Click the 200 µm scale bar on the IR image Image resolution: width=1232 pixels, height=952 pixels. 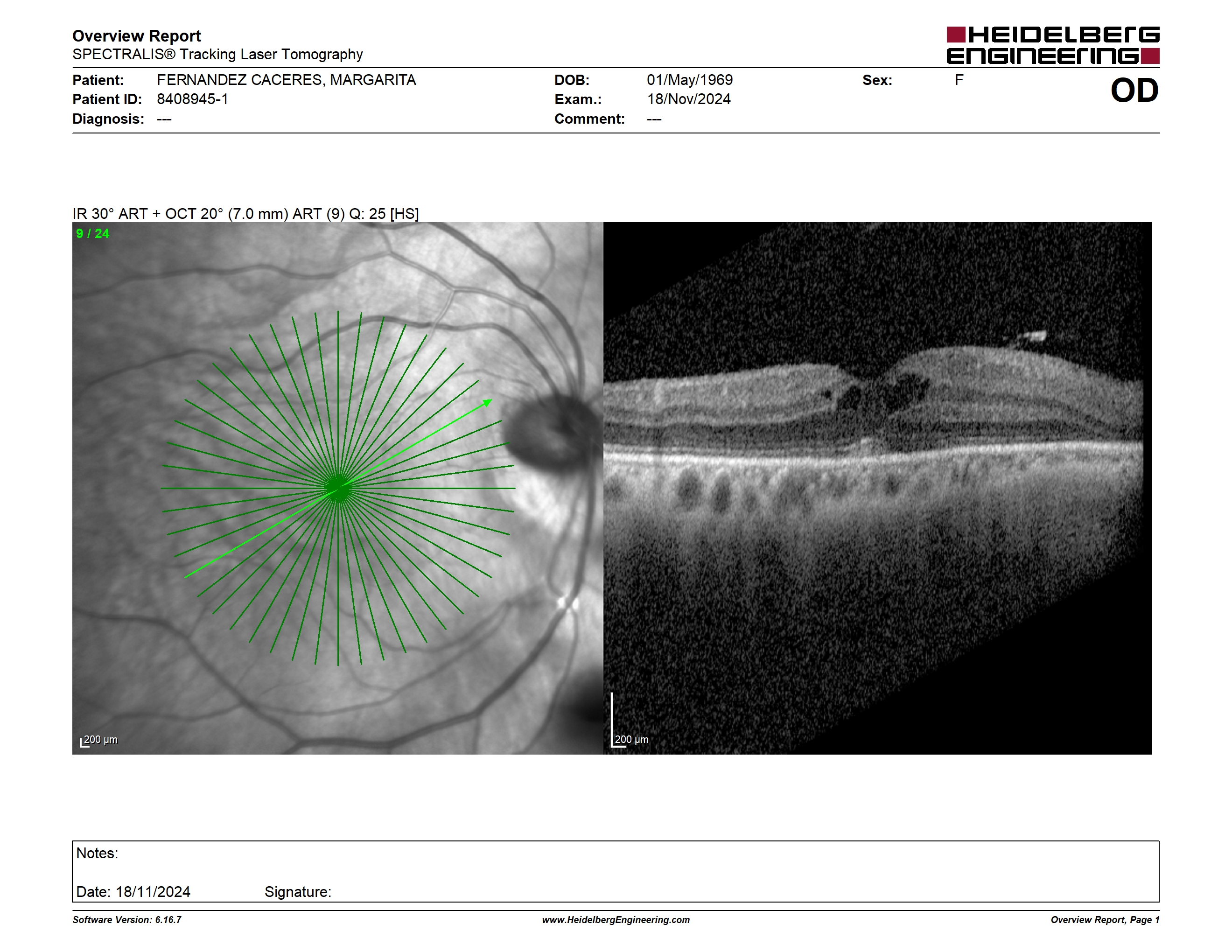pyautogui.click(x=99, y=741)
